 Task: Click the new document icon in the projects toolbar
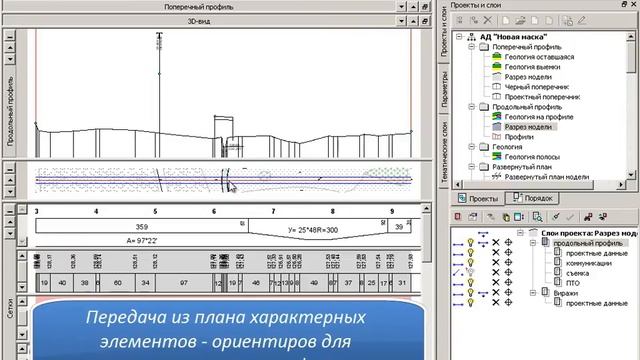pos(506,20)
